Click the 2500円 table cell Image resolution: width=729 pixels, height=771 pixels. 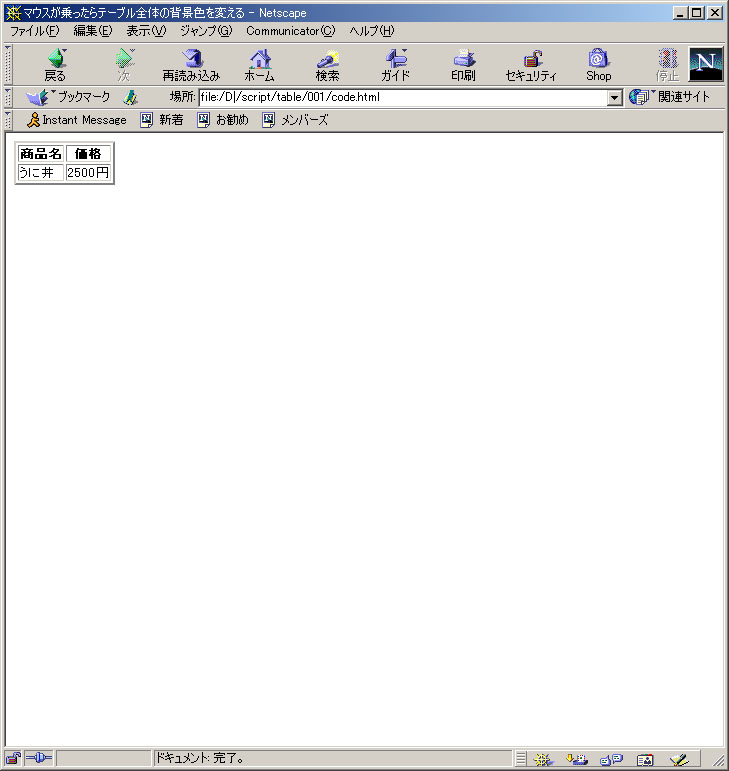coord(88,173)
